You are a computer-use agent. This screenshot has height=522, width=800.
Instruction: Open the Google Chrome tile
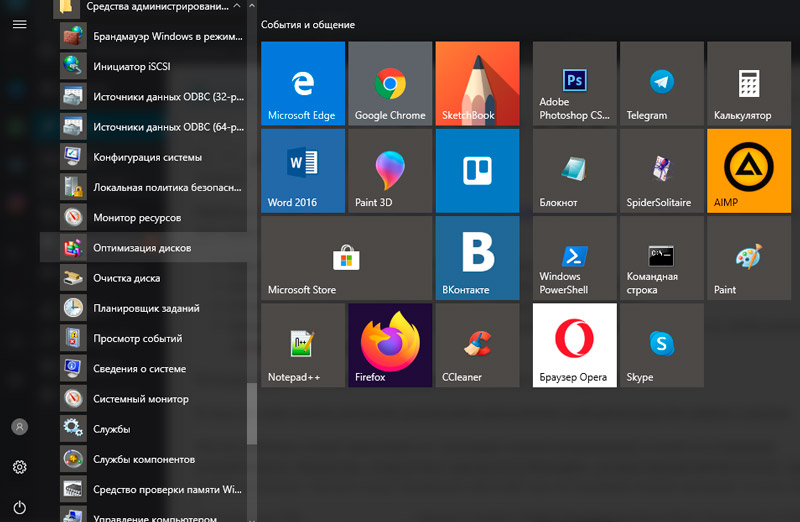coord(389,83)
